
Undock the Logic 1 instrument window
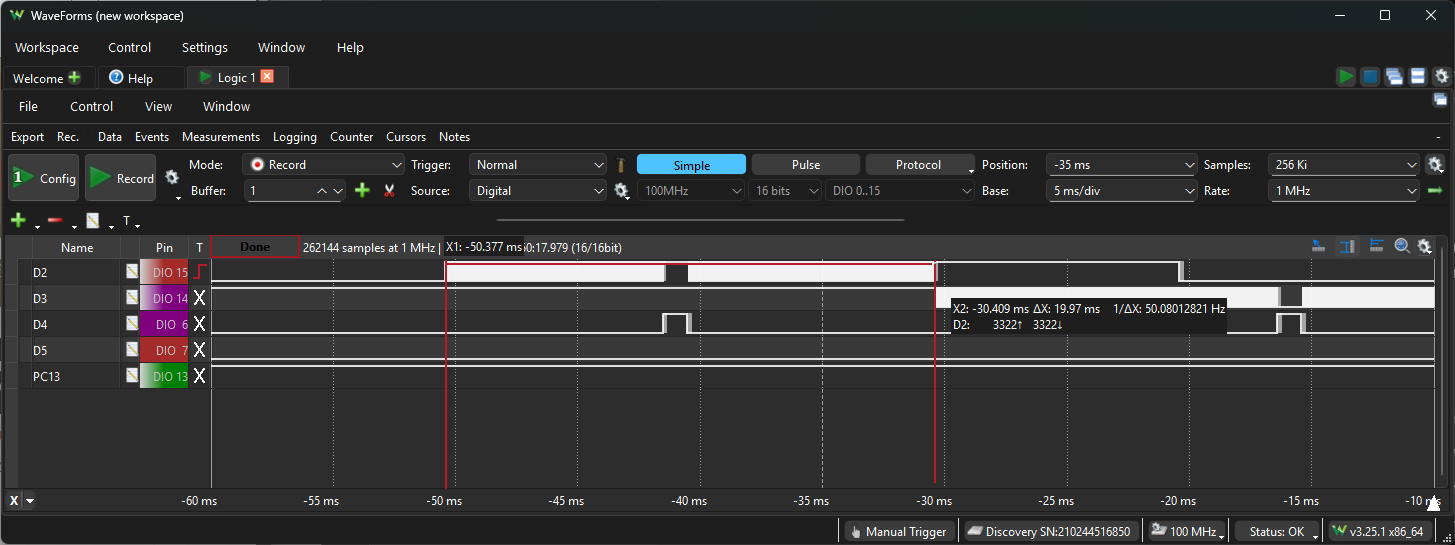pos(1440,99)
